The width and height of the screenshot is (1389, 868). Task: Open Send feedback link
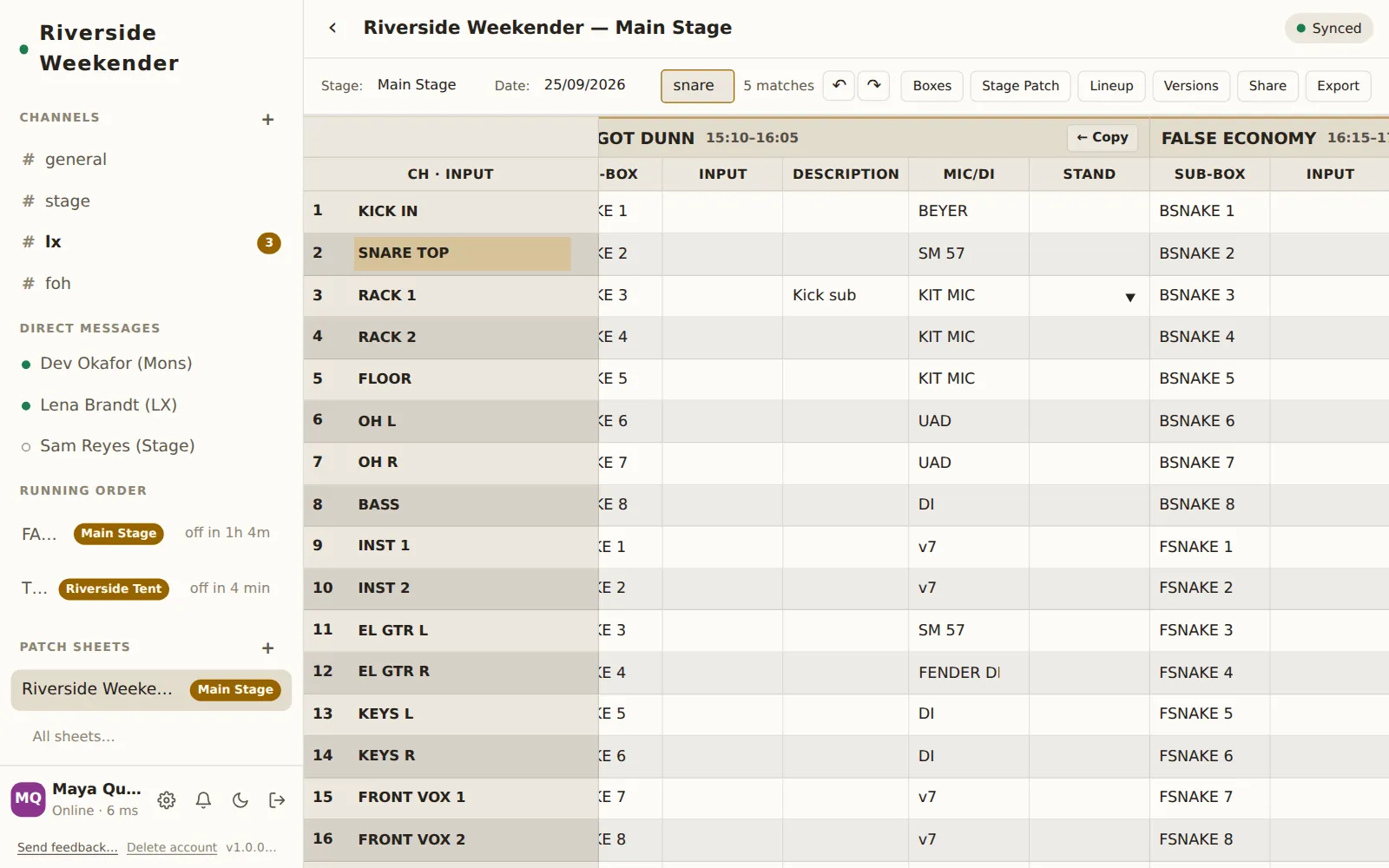point(67,847)
